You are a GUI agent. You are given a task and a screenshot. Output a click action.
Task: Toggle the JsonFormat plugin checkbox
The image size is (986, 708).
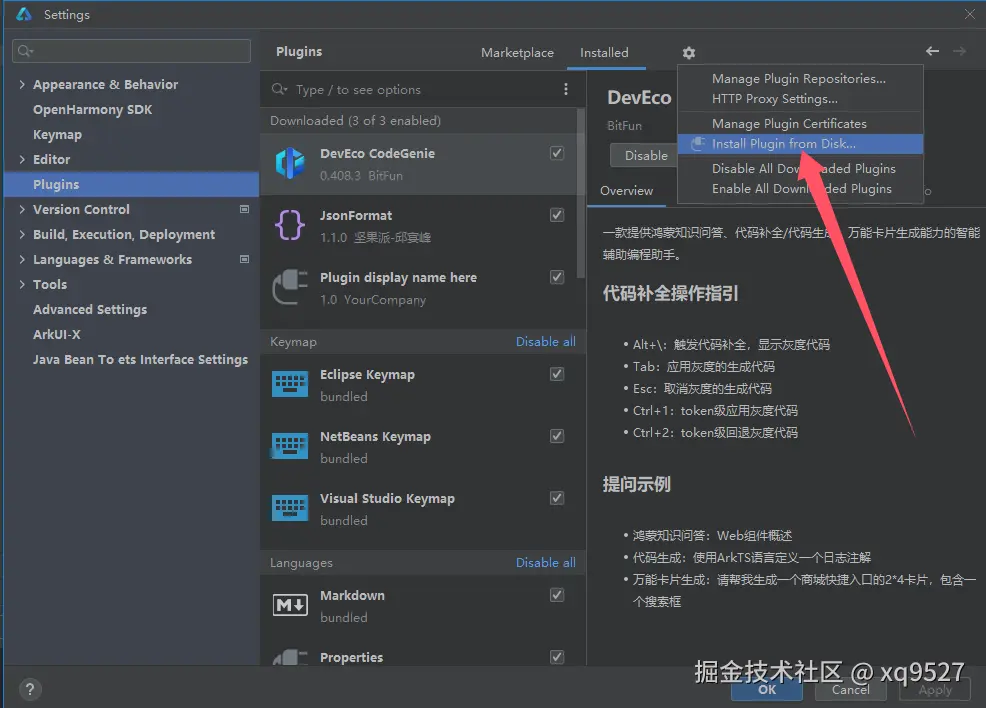click(x=557, y=215)
